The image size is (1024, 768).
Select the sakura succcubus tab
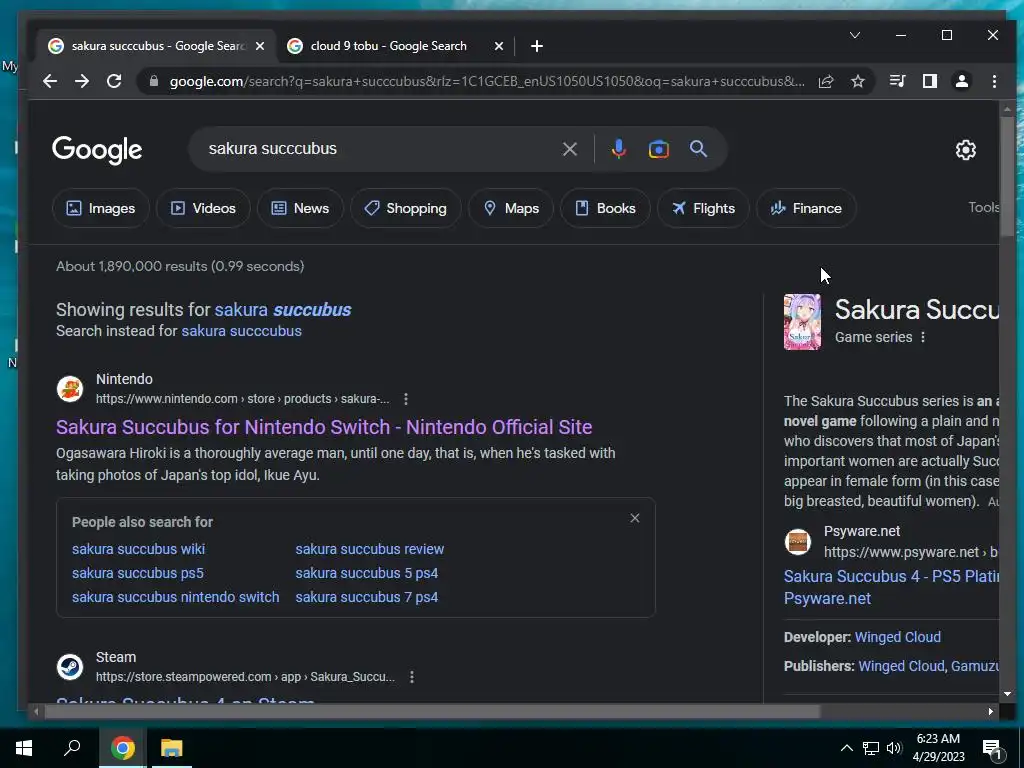157,46
